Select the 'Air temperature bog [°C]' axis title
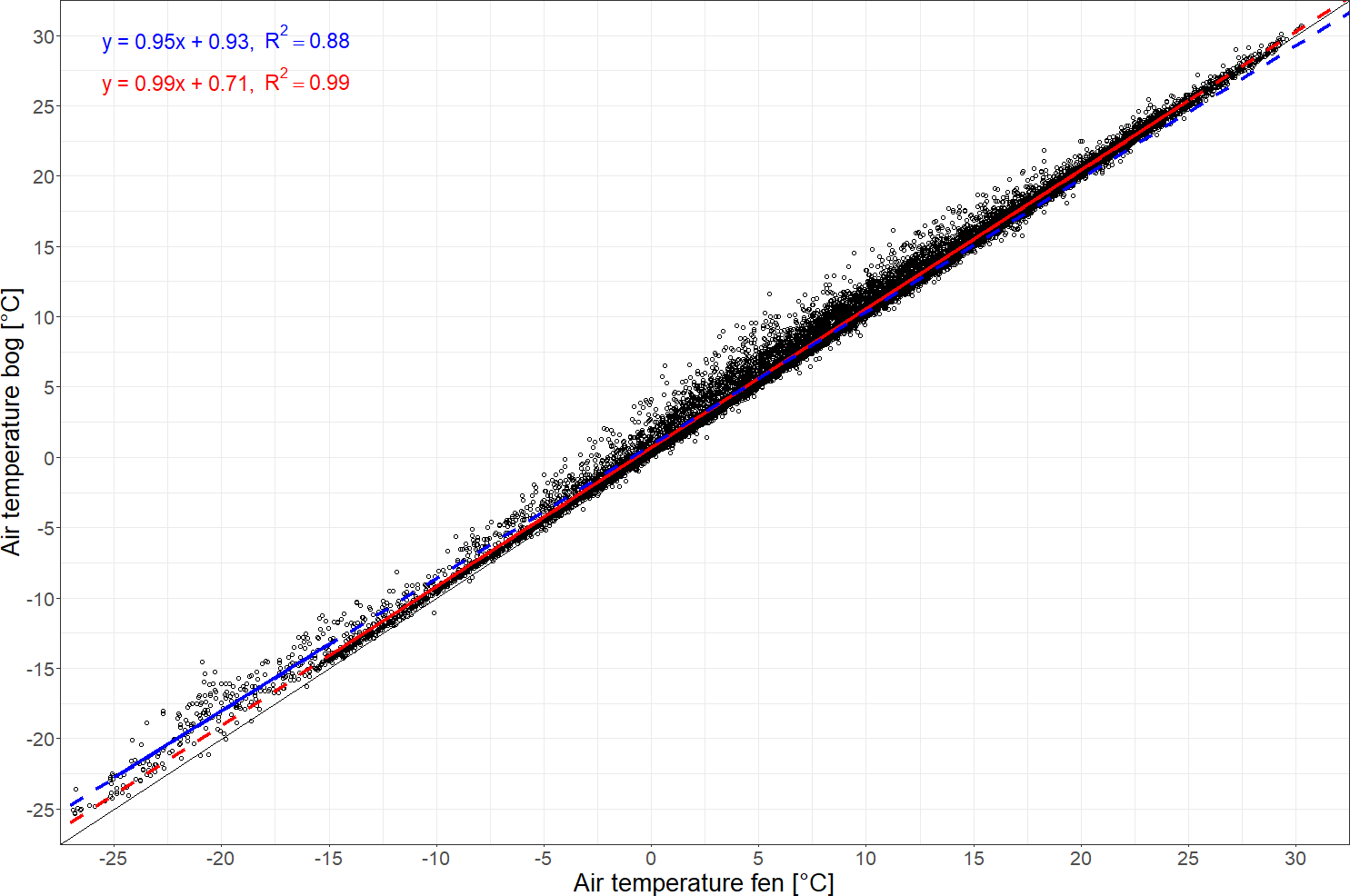 pyautogui.click(x=12, y=423)
